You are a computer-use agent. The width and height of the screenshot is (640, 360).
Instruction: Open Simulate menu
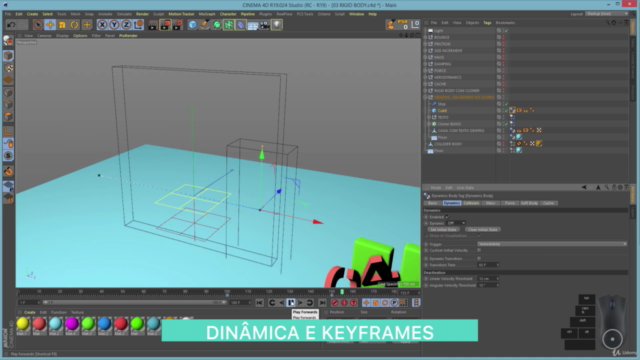(x=124, y=14)
